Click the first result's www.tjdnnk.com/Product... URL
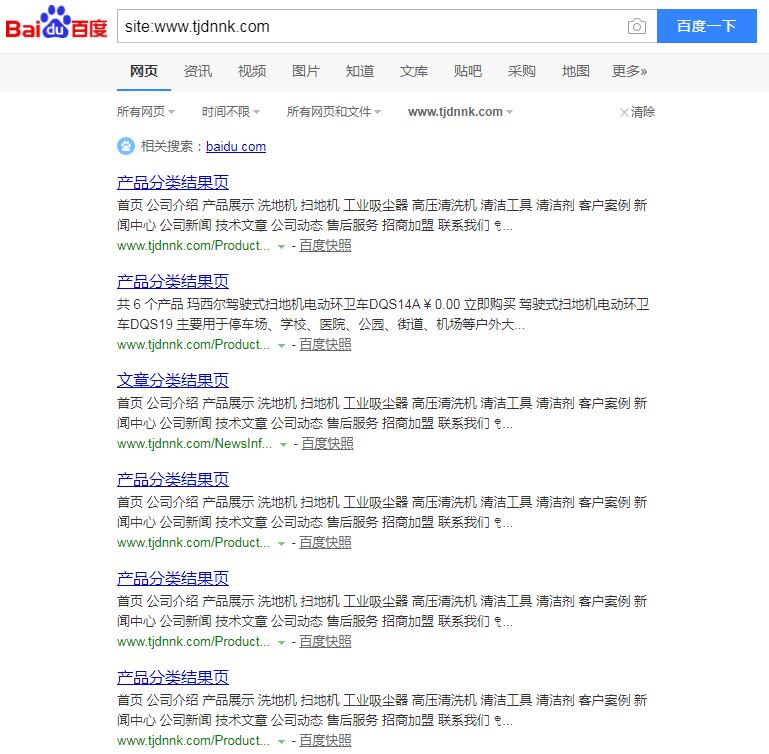This screenshot has width=769, height=754. pyautogui.click(x=193, y=245)
